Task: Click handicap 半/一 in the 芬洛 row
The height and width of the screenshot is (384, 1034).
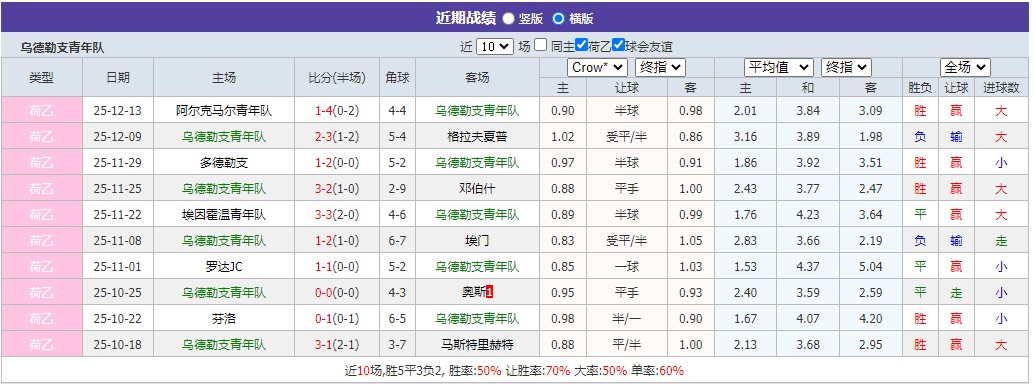Action: 626,319
